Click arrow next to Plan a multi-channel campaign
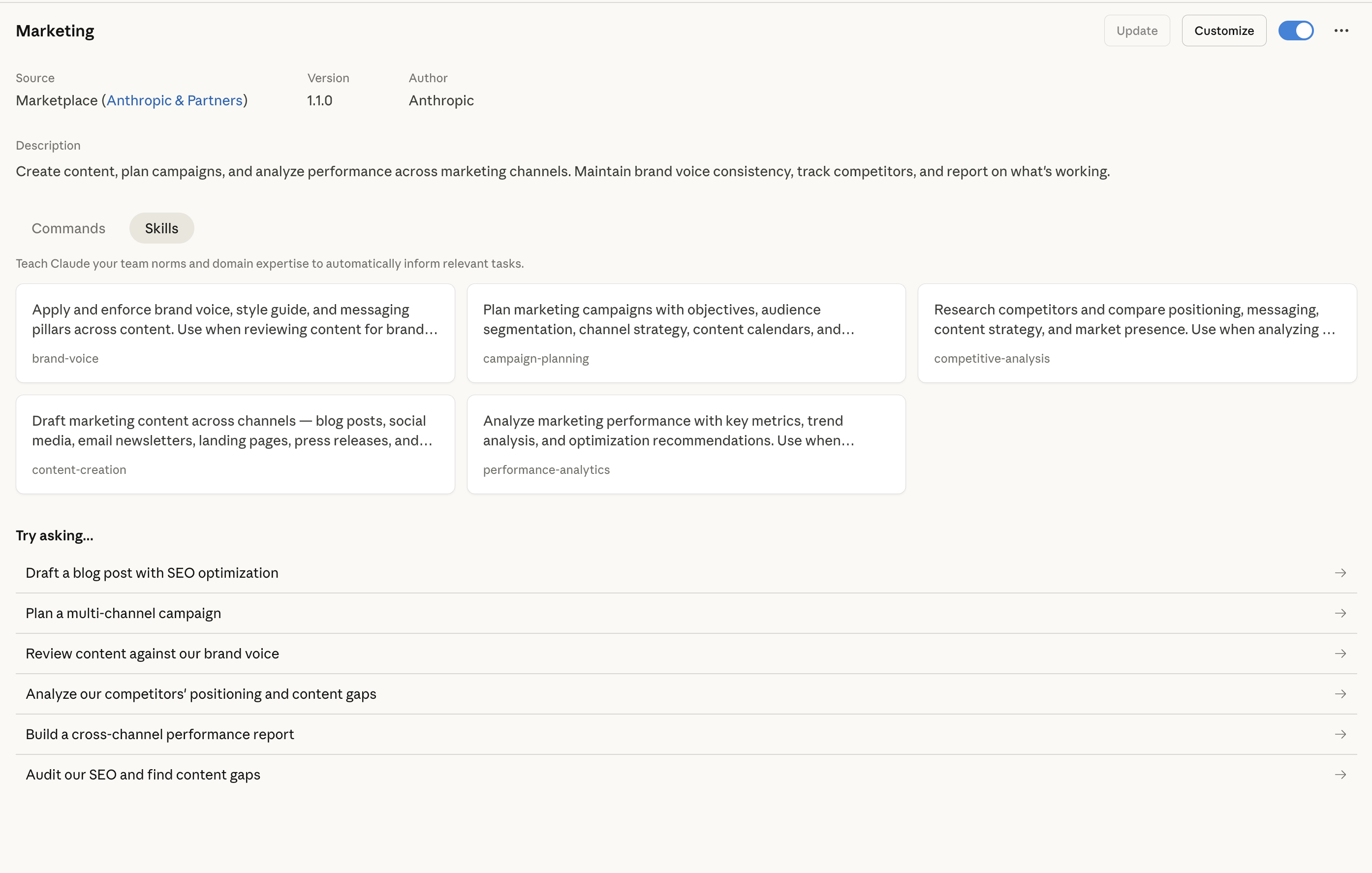This screenshot has height=873, width=1372. pos(1340,613)
